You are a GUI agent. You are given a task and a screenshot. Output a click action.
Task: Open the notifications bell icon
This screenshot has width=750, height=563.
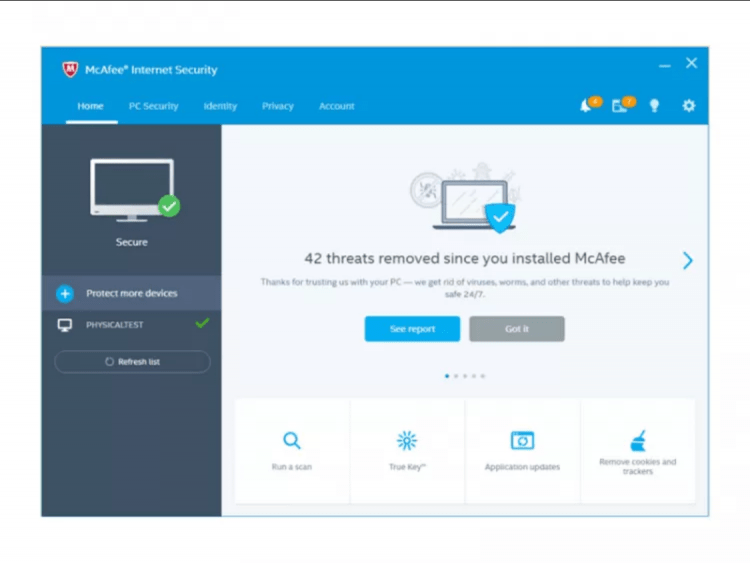coord(586,106)
